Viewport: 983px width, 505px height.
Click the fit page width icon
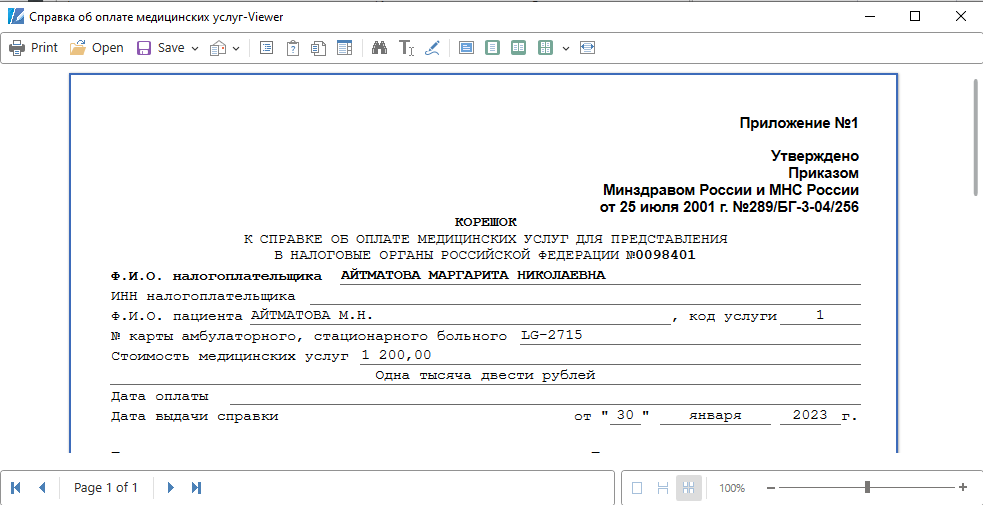coord(587,48)
